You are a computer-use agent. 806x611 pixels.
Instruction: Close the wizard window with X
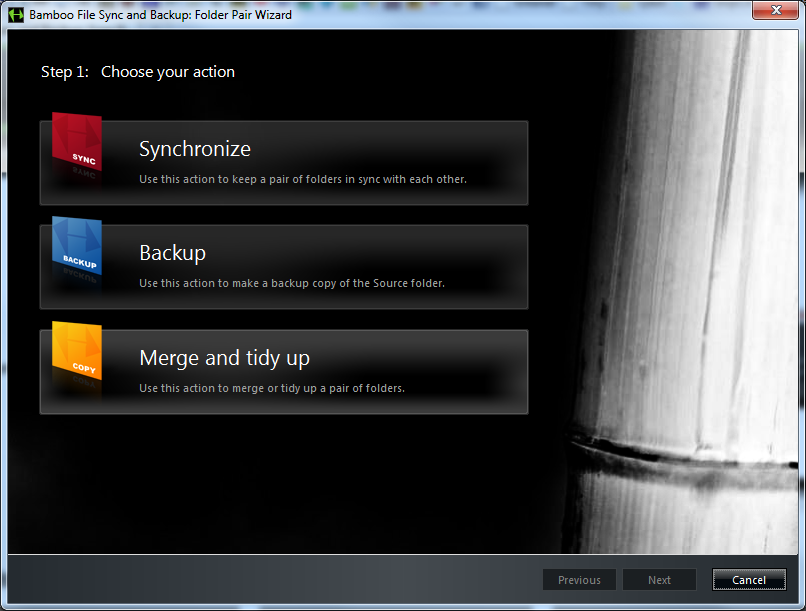click(x=776, y=10)
